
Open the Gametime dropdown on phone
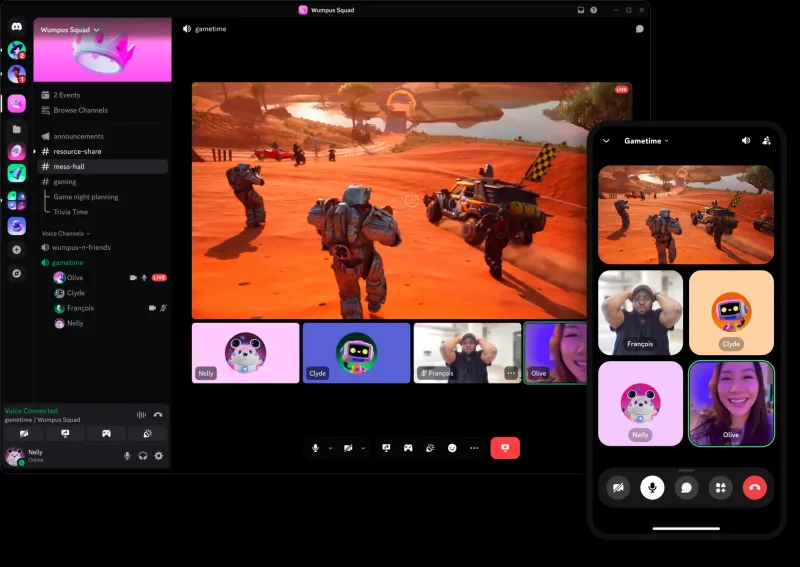(646, 141)
